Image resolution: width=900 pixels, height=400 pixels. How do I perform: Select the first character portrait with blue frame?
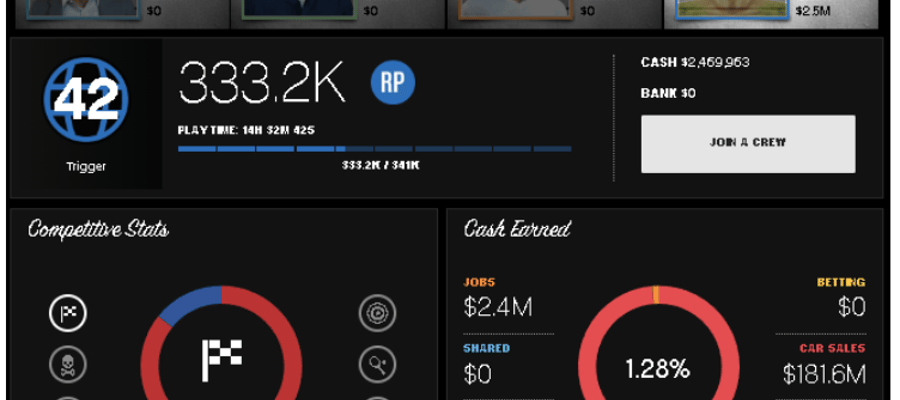[83, 9]
